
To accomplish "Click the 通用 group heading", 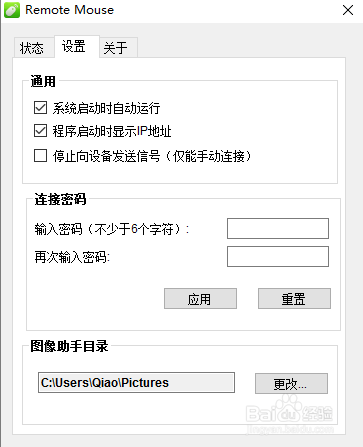I will click(43, 81).
